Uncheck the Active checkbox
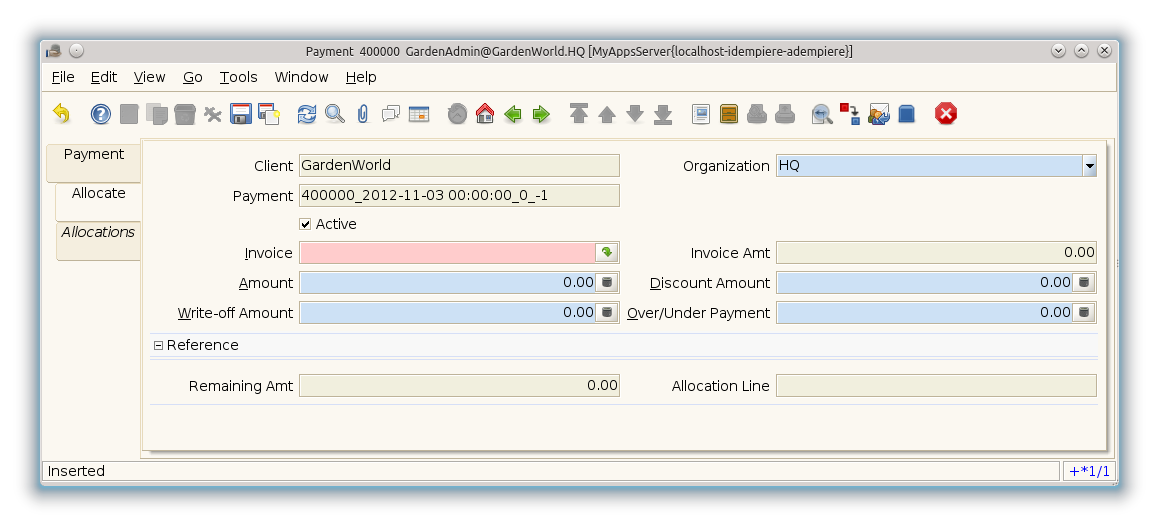The width and height of the screenshot is (1159, 526). (306, 224)
